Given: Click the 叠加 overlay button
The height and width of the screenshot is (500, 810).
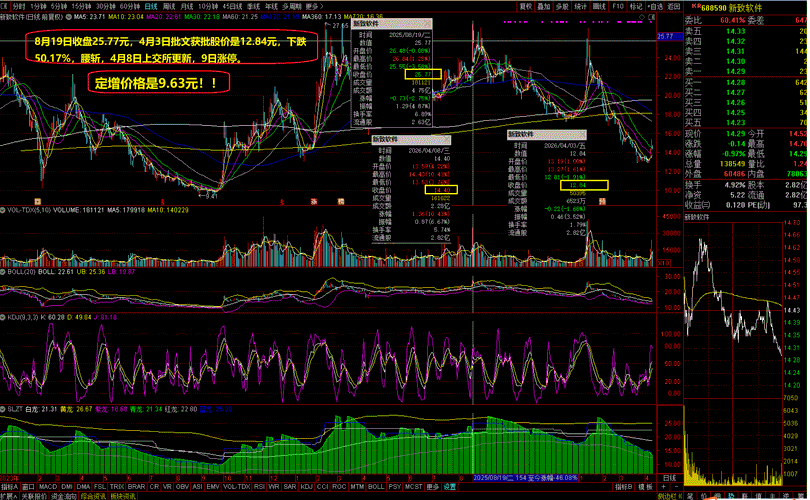Looking at the screenshot, I should [543, 7].
